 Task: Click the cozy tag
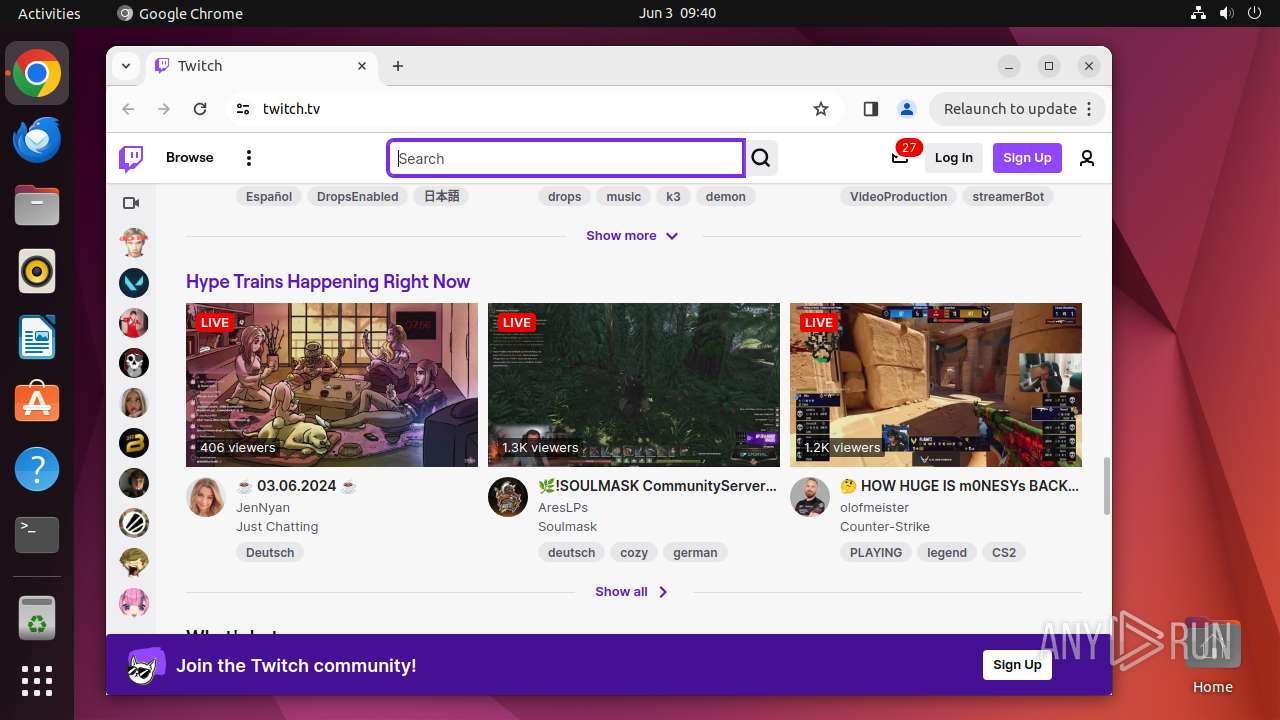click(x=634, y=552)
